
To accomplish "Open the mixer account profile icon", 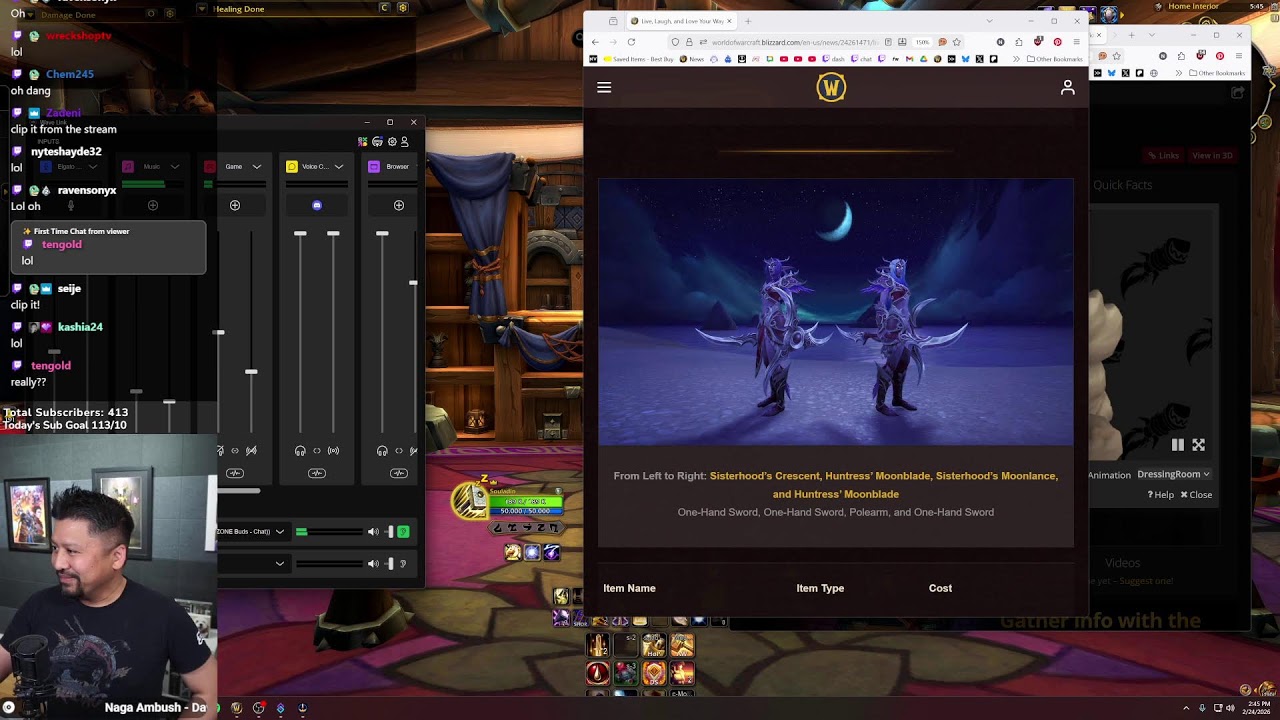I will [405, 142].
